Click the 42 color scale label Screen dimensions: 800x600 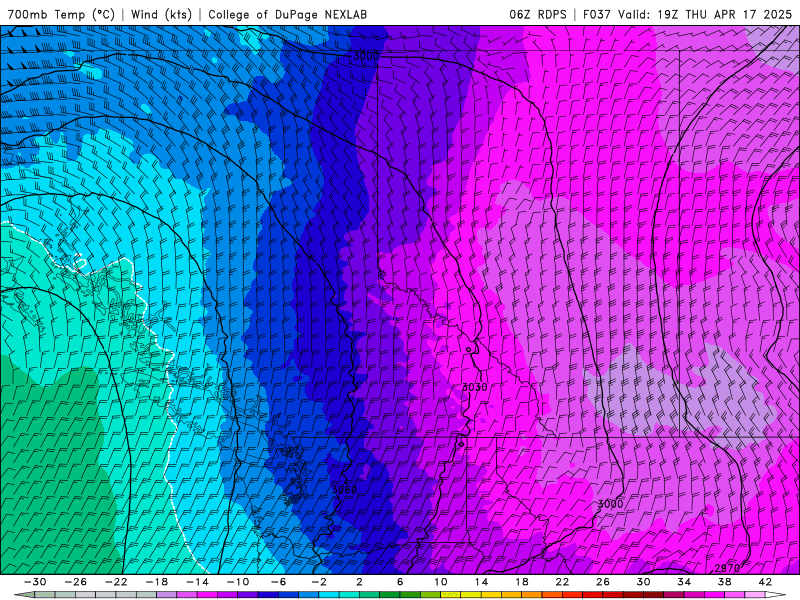pyautogui.click(x=765, y=582)
